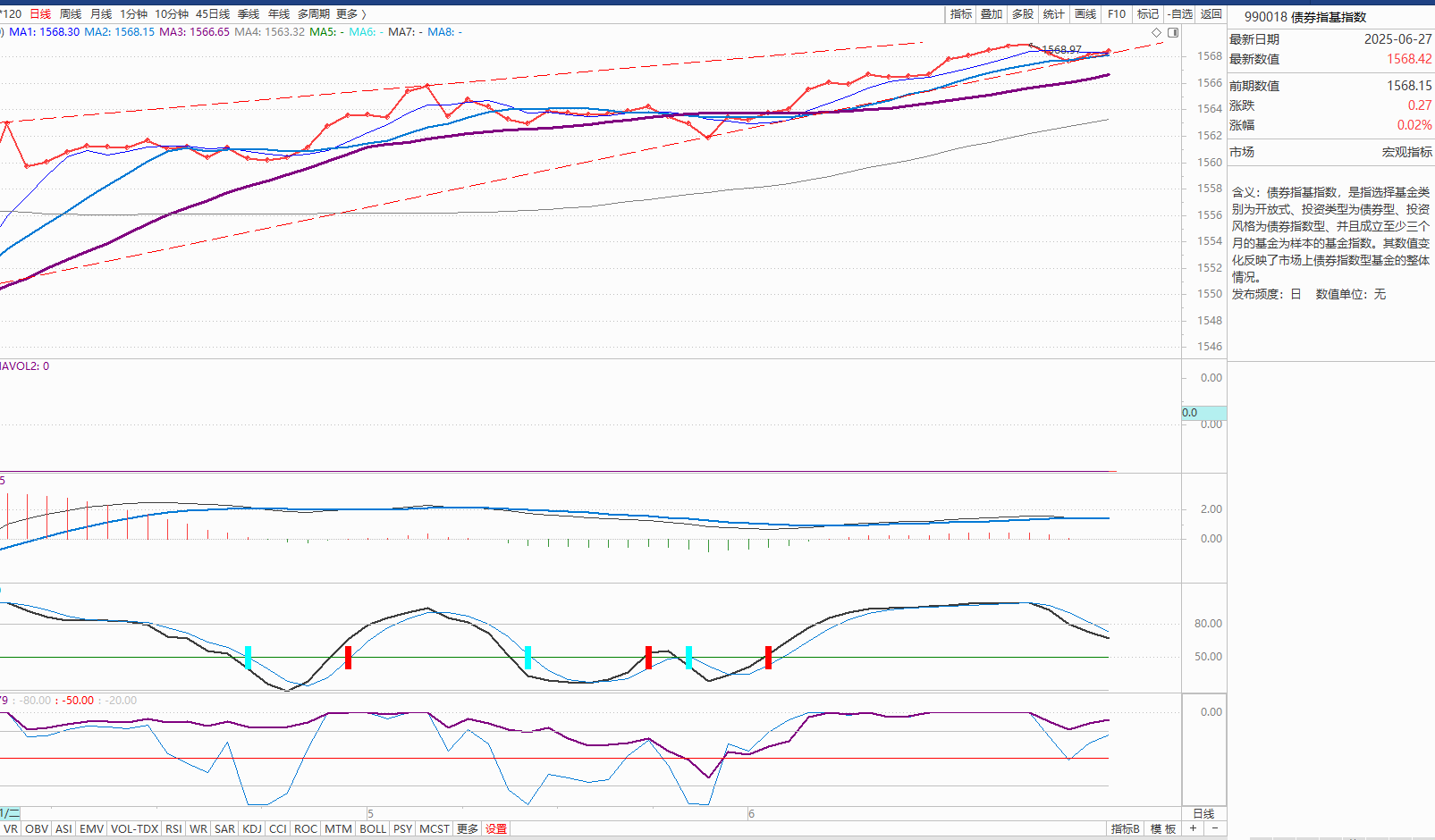Click the 涨幅 value 0.02%
Image resolution: width=1435 pixels, height=840 pixels.
(1414, 125)
